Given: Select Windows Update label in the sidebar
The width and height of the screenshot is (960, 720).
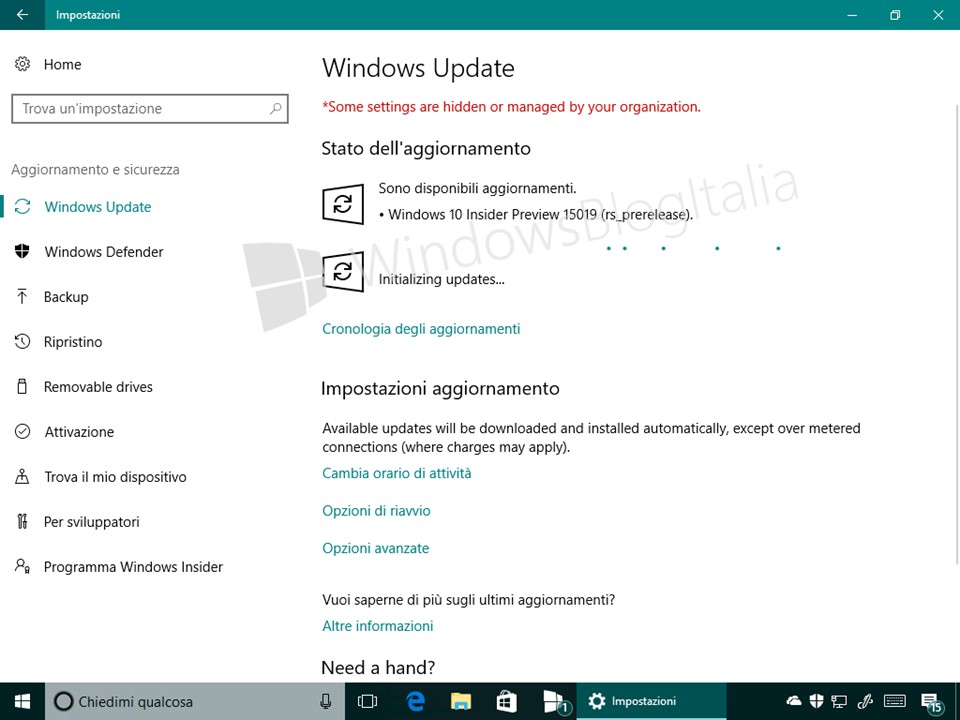Looking at the screenshot, I should pyautogui.click(x=98, y=207).
